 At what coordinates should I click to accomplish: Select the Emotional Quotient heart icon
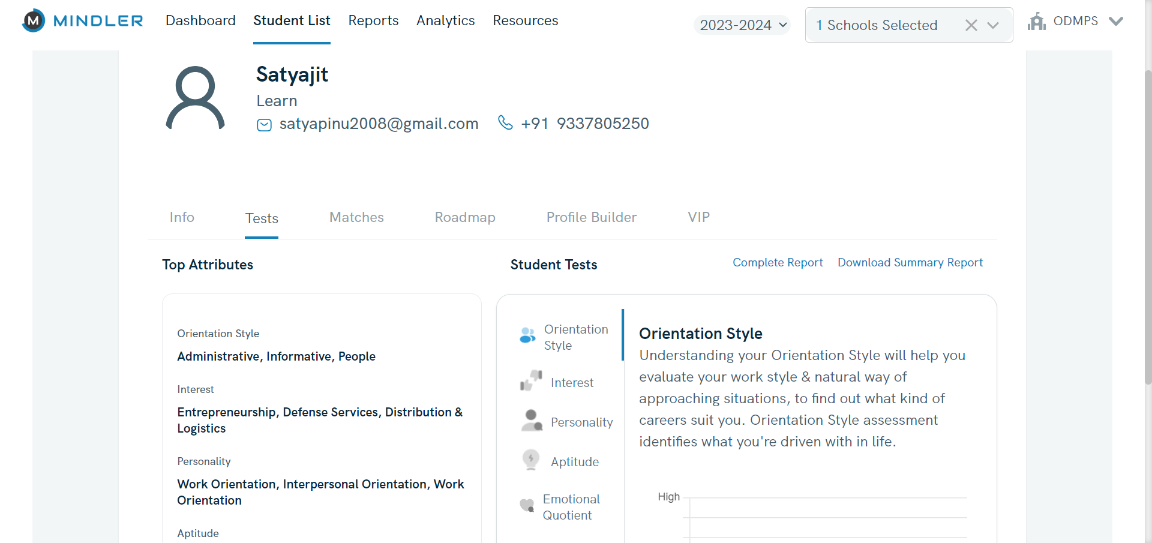coord(527,506)
